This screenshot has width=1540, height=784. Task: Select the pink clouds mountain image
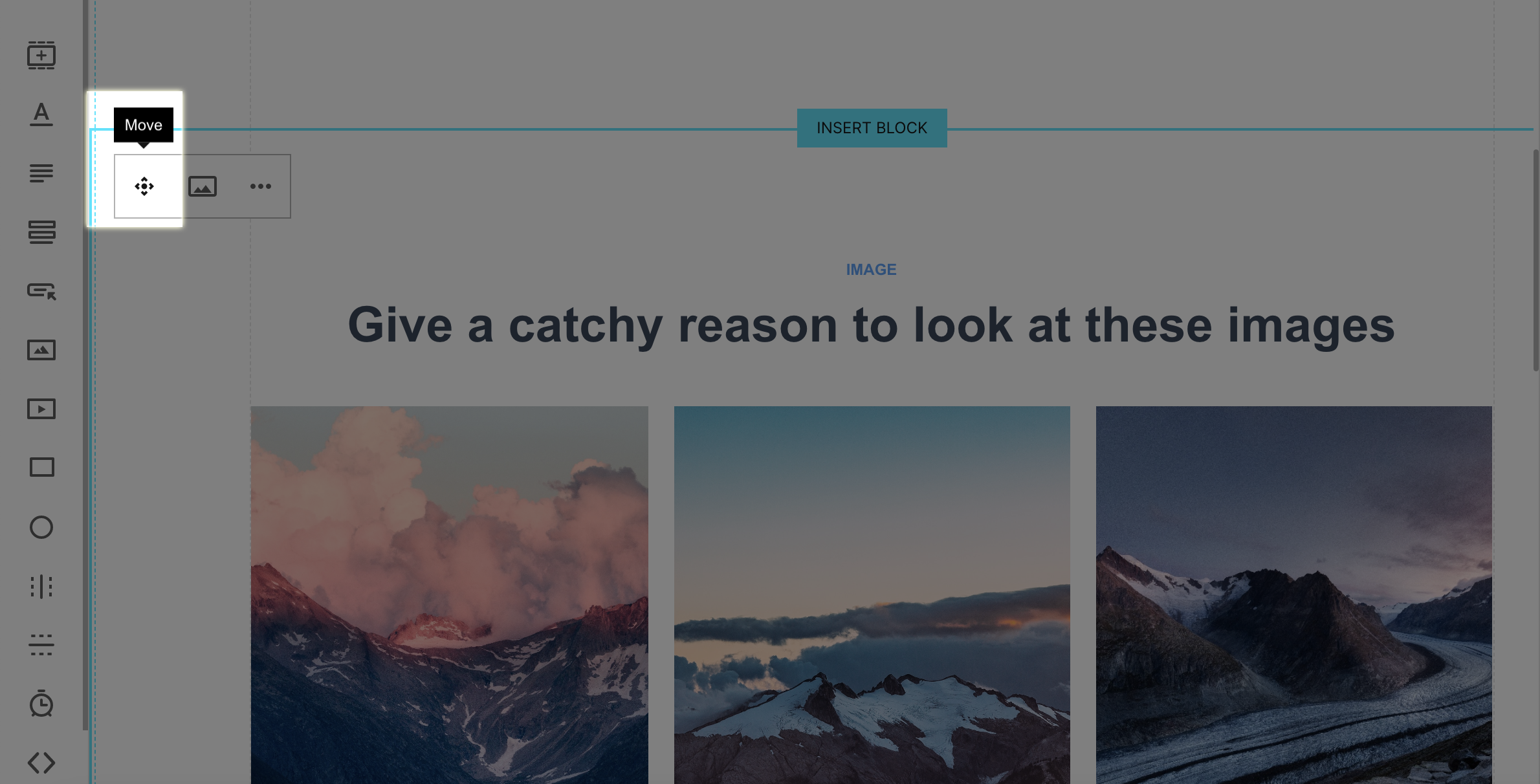pyautogui.click(x=449, y=595)
